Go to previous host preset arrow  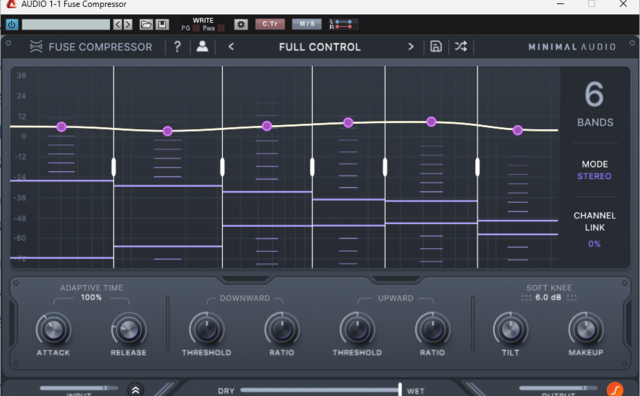(117, 24)
